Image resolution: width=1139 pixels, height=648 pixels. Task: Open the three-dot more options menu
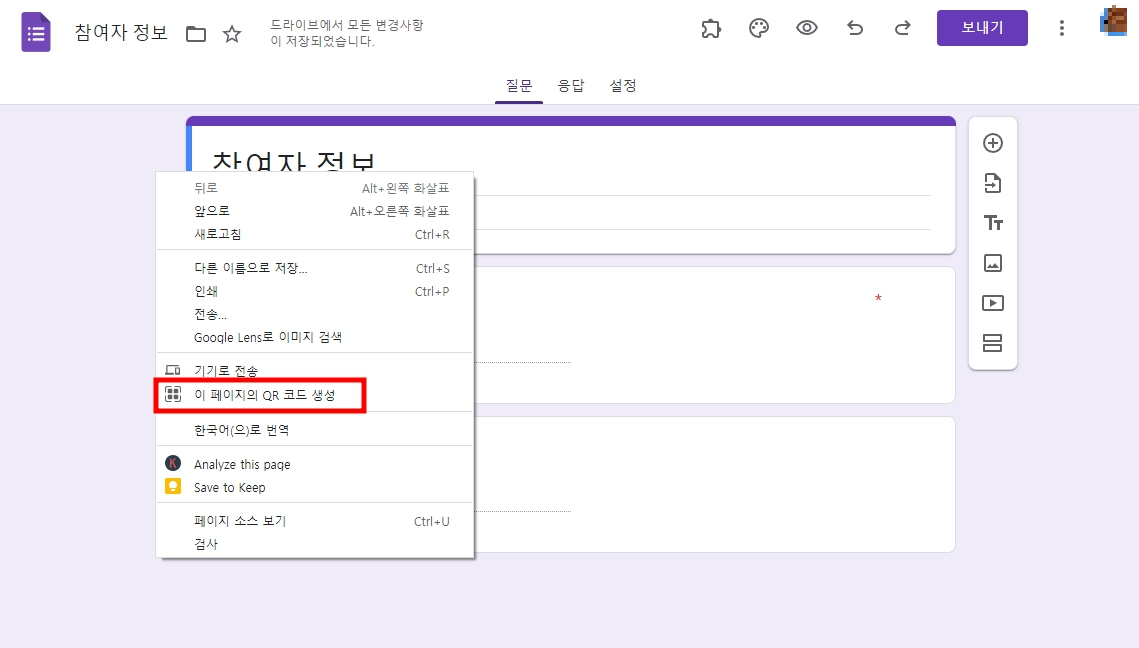pos(1061,28)
